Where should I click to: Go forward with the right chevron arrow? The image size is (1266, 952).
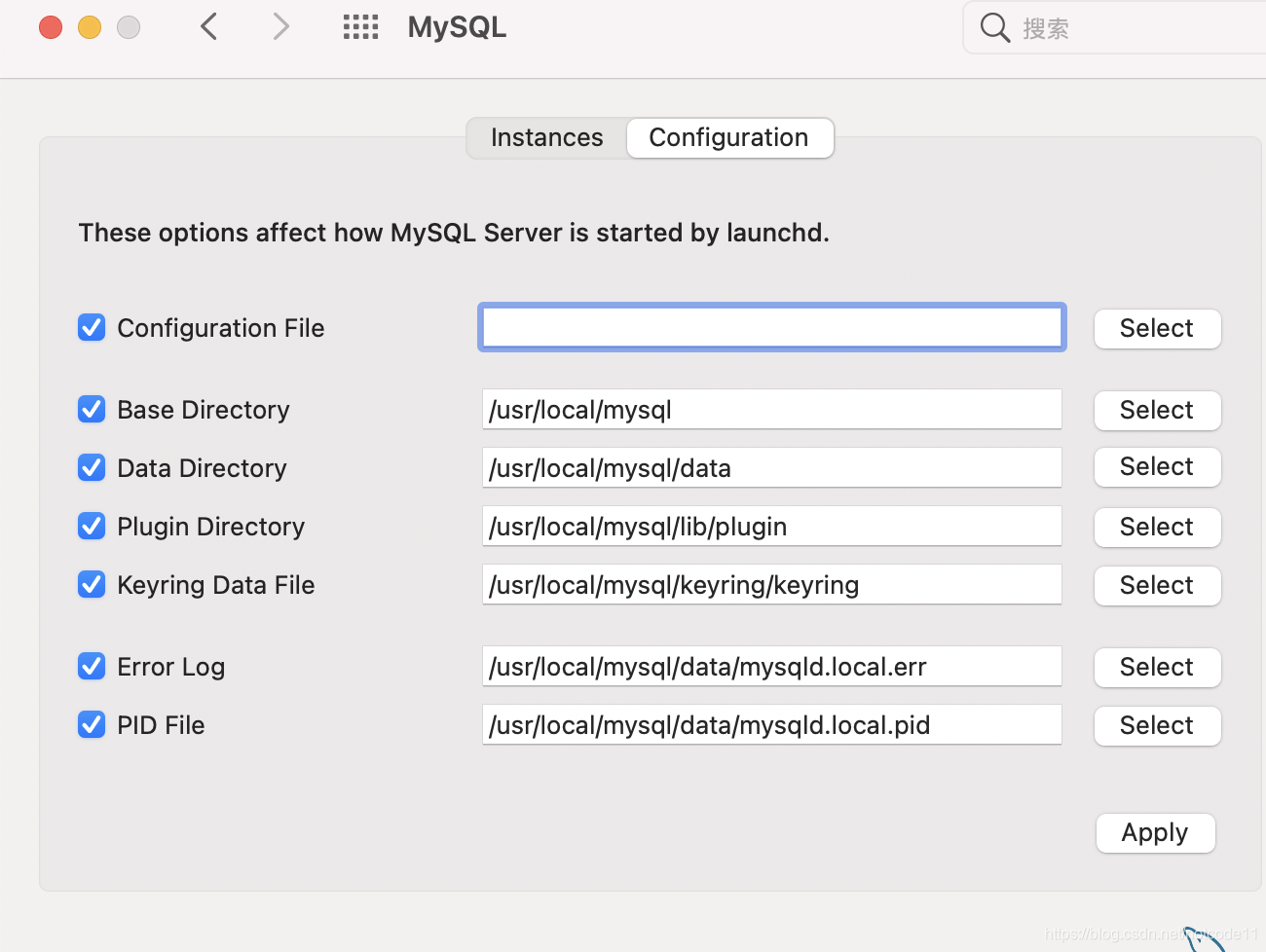tap(281, 26)
